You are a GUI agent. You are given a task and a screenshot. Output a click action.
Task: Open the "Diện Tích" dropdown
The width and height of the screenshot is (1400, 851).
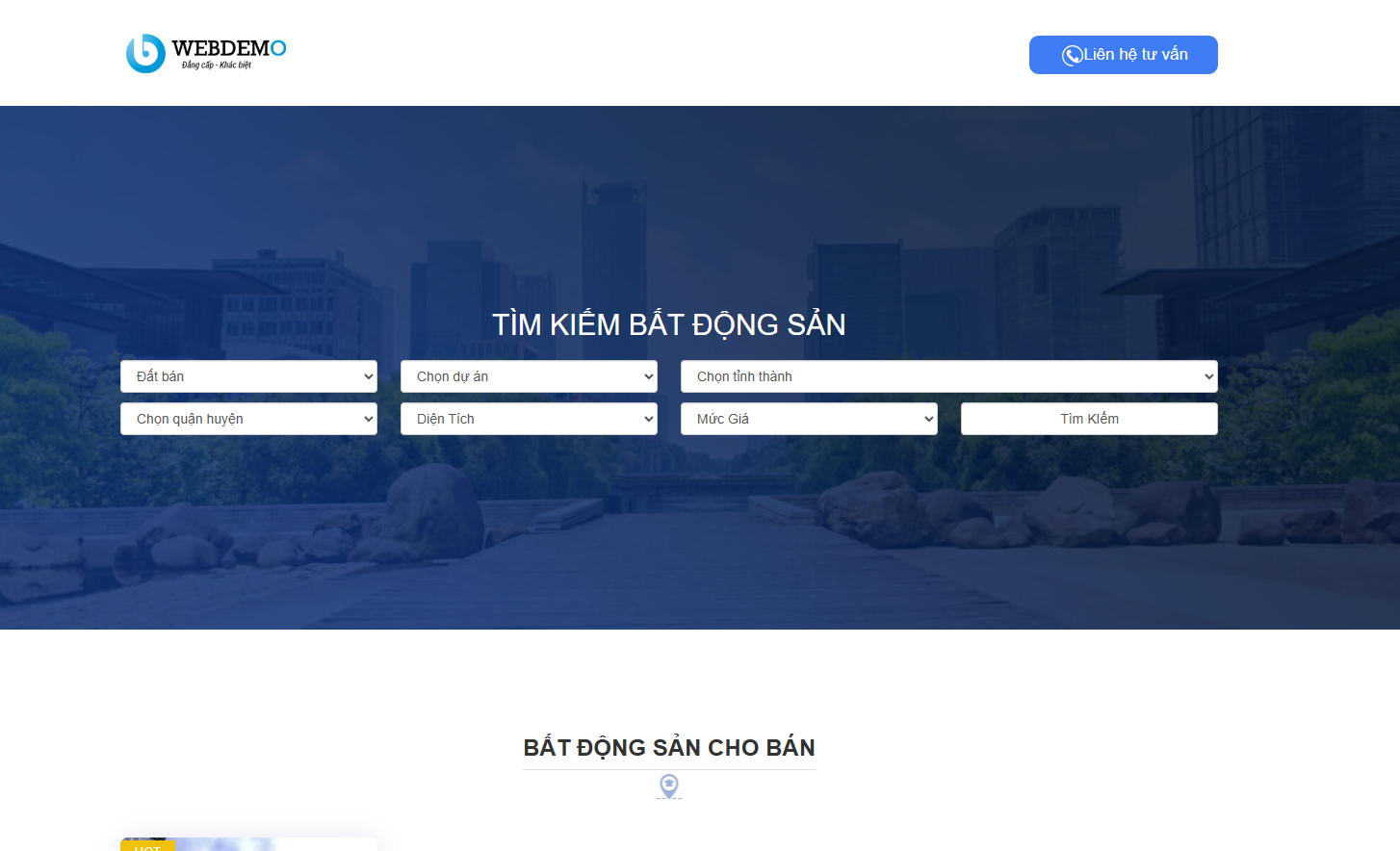coord(529,418)
